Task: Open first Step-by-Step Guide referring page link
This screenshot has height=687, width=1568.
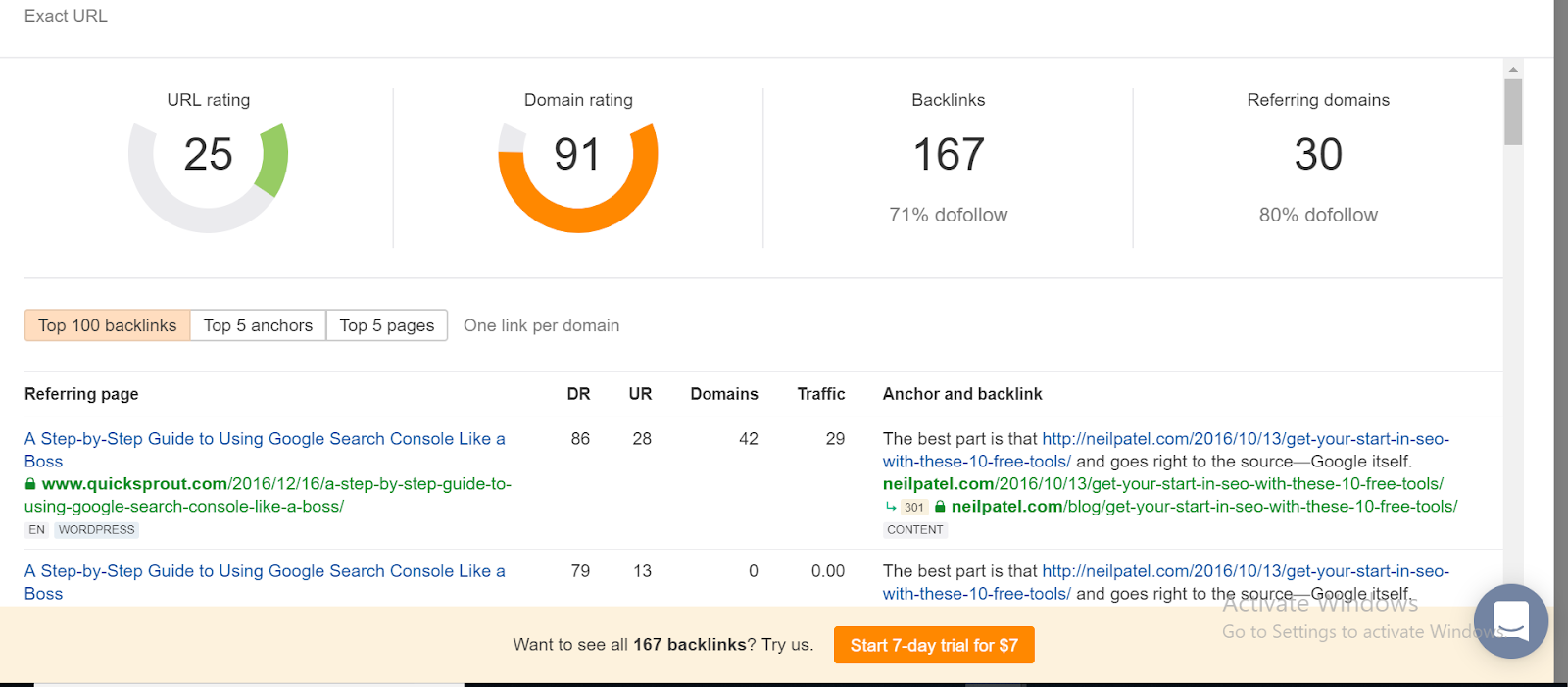Action: click(265, 450)
